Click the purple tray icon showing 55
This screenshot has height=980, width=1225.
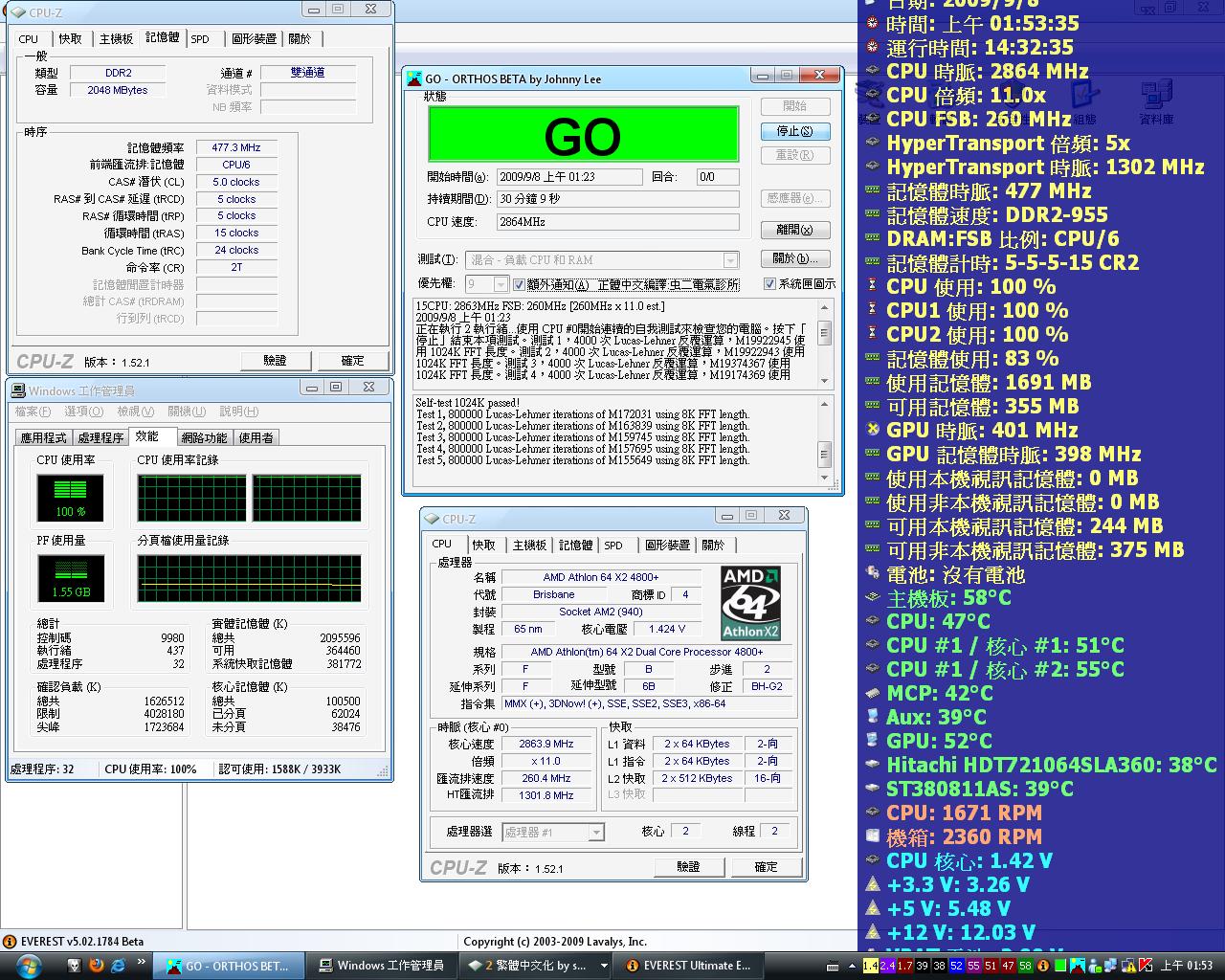(x=973, y=966)
